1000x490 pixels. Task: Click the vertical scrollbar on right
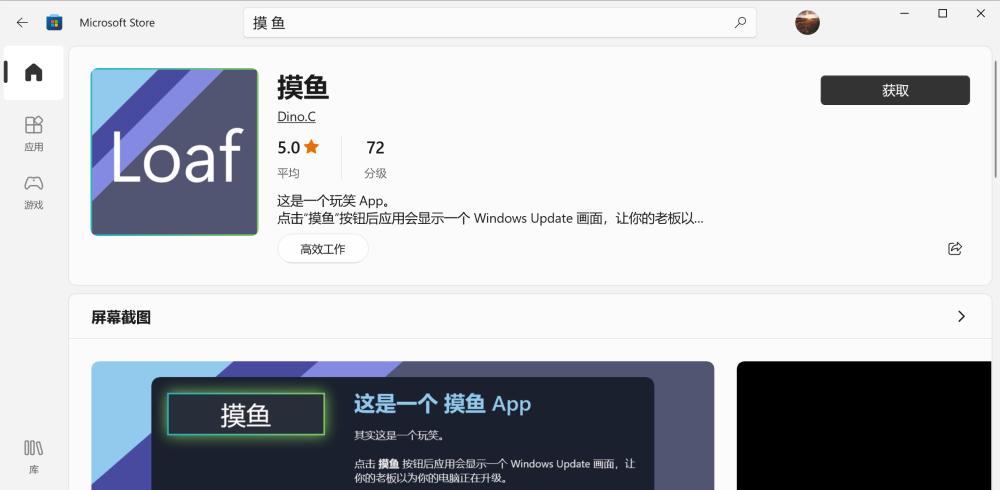pyautogui.click(x=995, y=119)
